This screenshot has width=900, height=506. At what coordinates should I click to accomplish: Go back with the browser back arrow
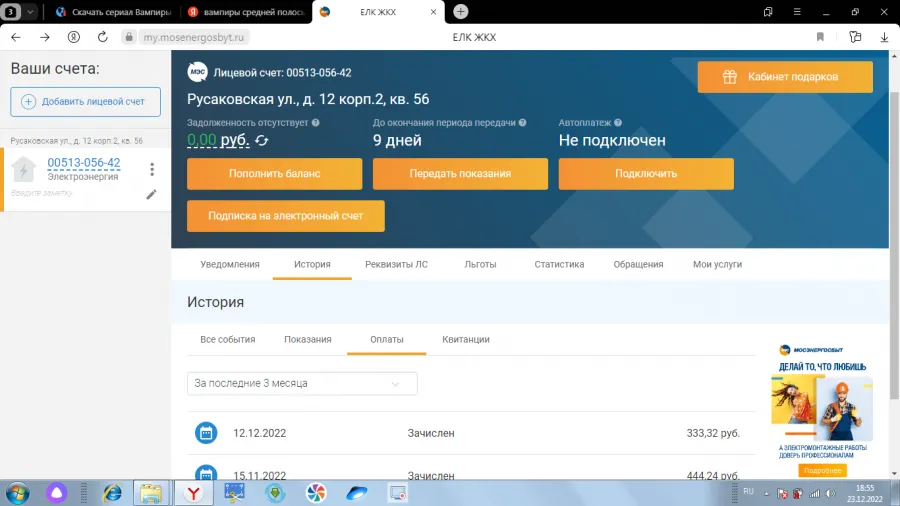click(15, 37)
